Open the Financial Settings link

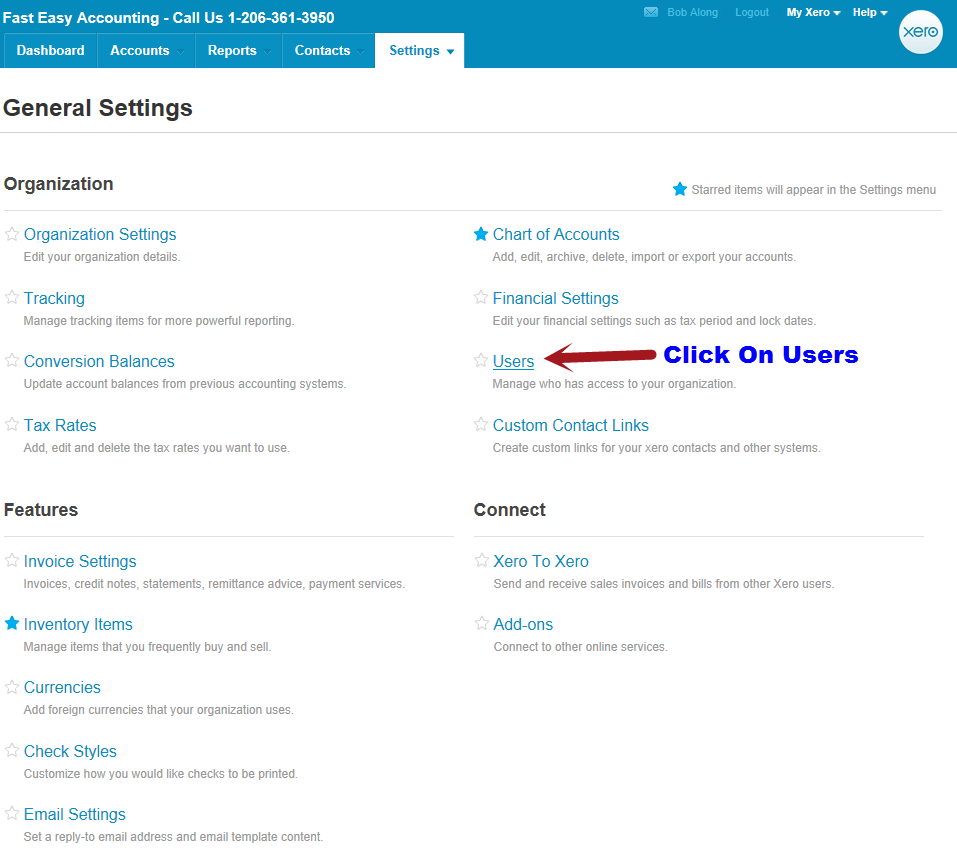click(x=555, y=298)
